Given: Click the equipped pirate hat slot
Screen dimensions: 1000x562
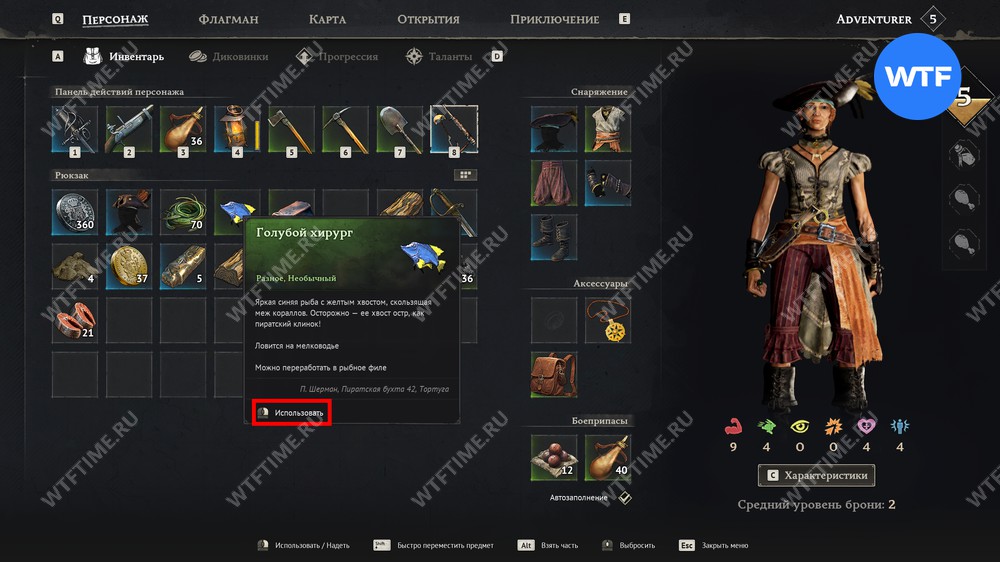Looking at the screenshot, I should pos(554,129).
